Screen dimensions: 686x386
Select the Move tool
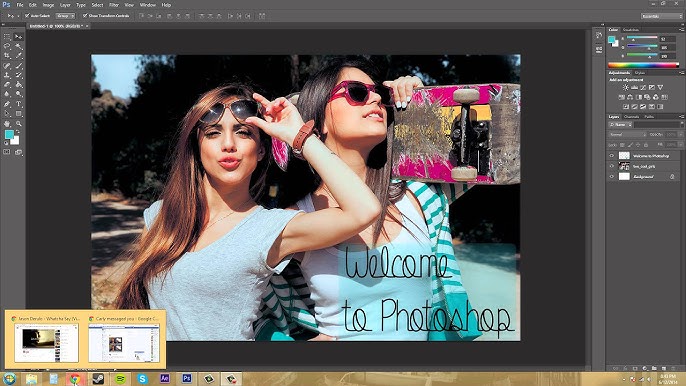[18, 37]
